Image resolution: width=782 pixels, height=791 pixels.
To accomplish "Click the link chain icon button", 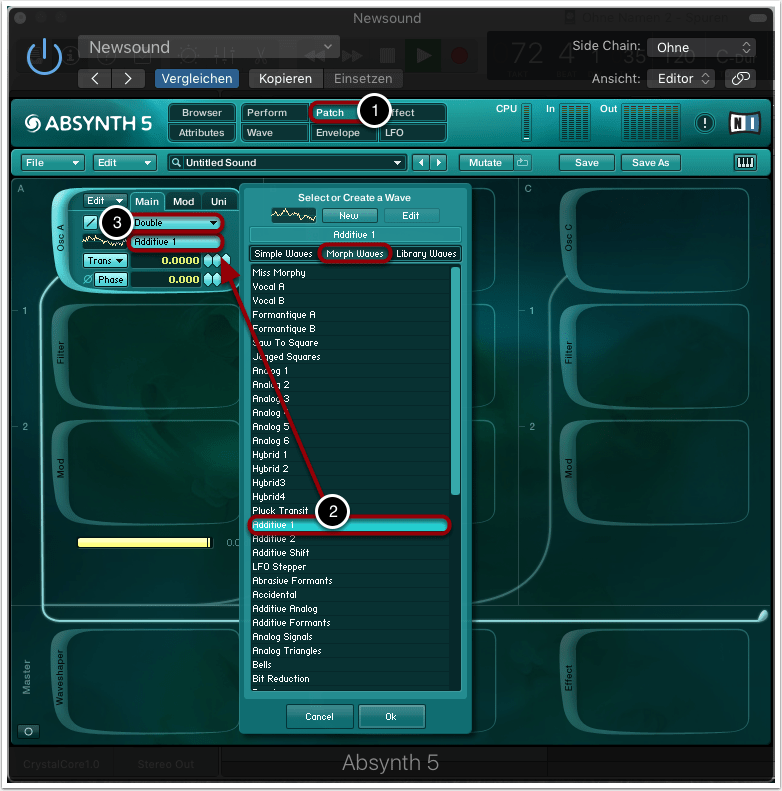I will coord(740,79).
